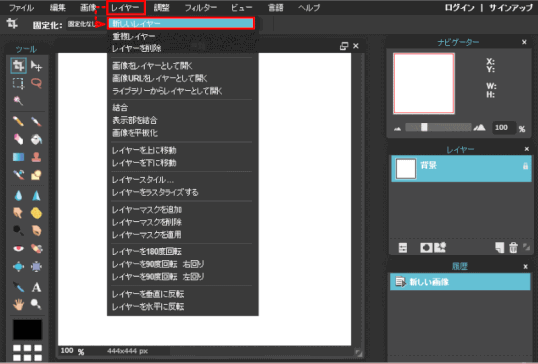This screenshot has height=364, width=538.
Task: Unlock the 背景 layer padlock
Action: (x=525, y=166)
